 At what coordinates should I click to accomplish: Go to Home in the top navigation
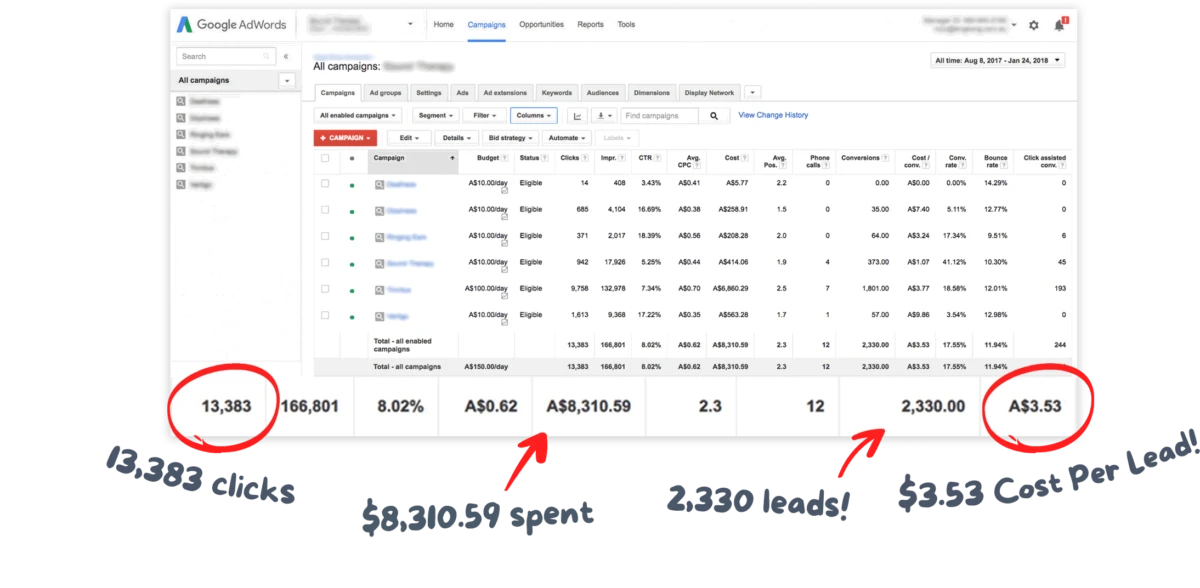click(x=443, y=24)
